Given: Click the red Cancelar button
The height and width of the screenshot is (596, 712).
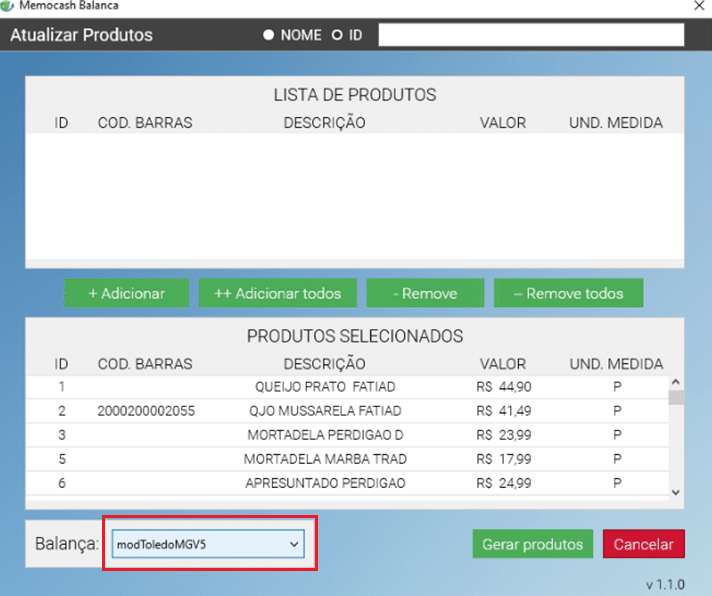Looking at the screenshot, I should (x=643, y=544).
